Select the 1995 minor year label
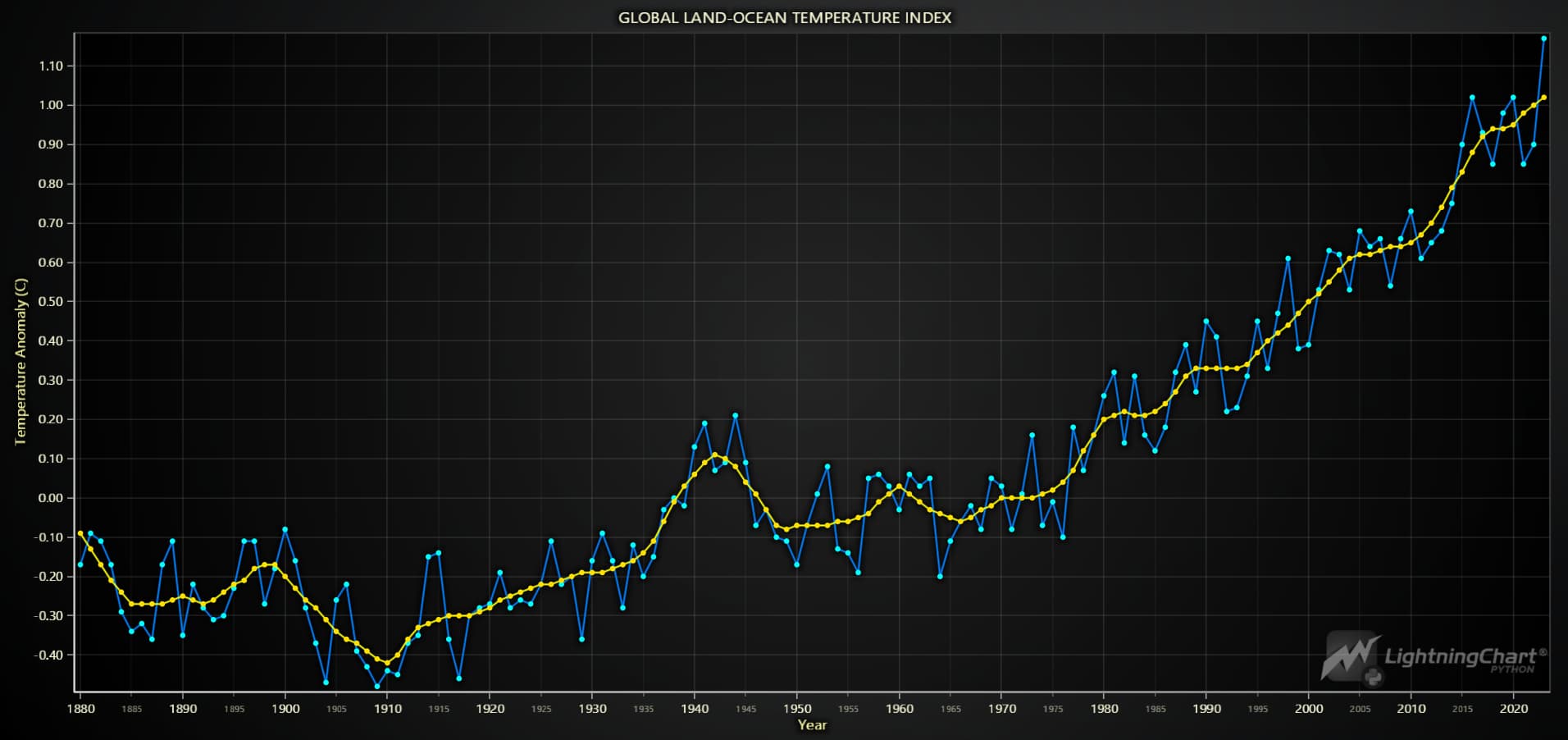This screenshot has width=1568, height=740. click(1258, 710)
